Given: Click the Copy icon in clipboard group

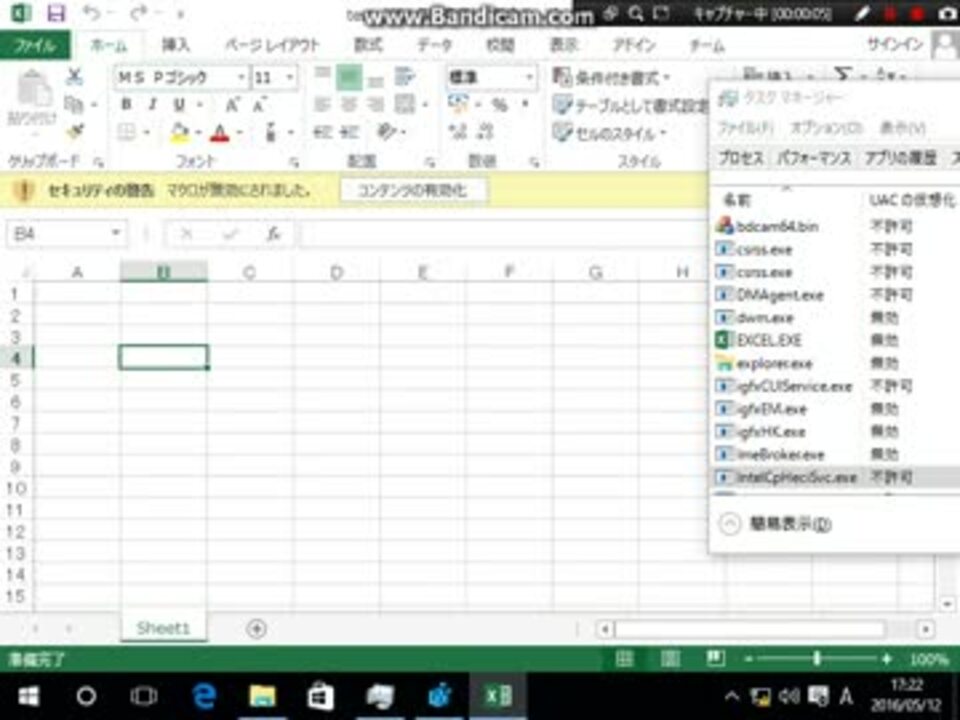Looking at the screenshot, I should (74, 104).
